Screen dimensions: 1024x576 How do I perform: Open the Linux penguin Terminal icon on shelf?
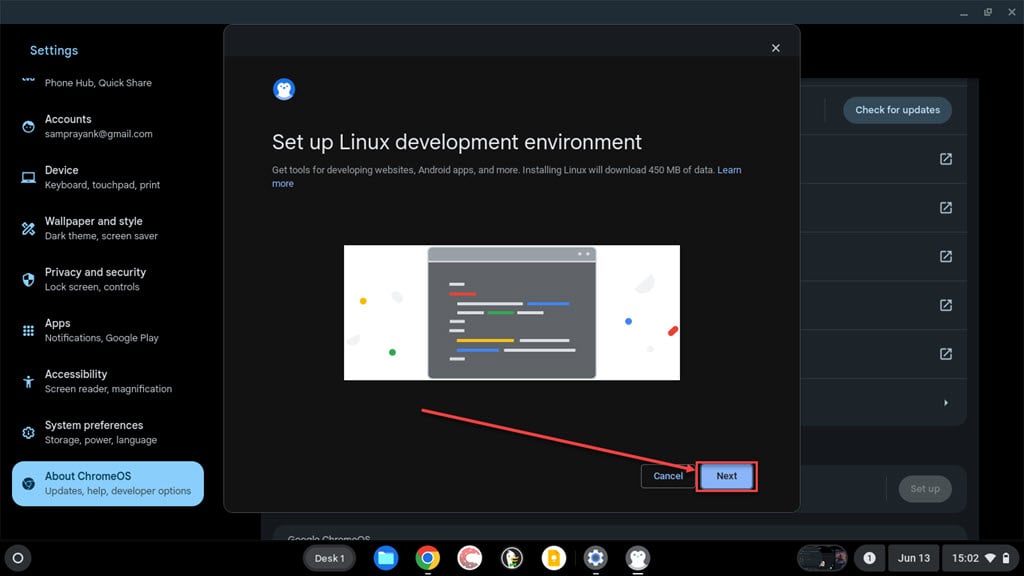click(x=637, y=558)
